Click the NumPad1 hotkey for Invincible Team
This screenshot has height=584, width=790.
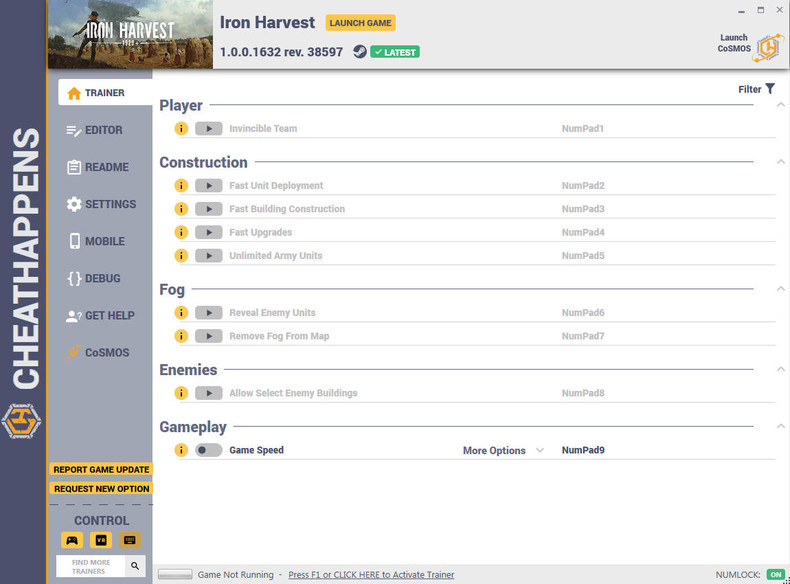point(582,128)
